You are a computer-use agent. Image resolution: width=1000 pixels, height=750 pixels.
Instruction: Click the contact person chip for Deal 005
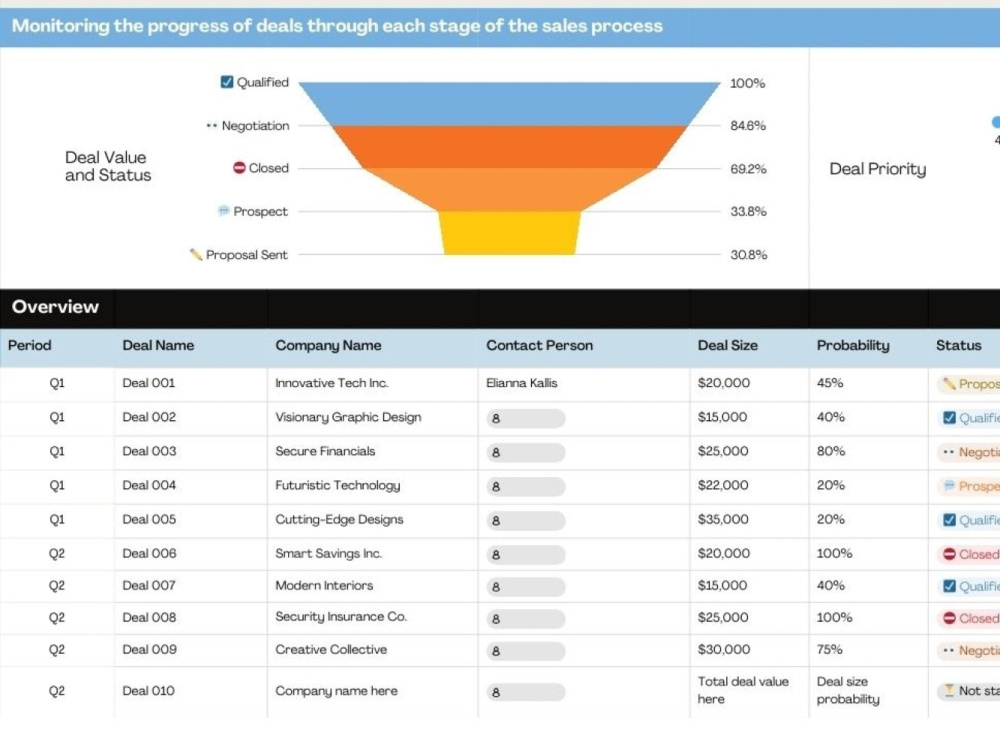[526, 521]
